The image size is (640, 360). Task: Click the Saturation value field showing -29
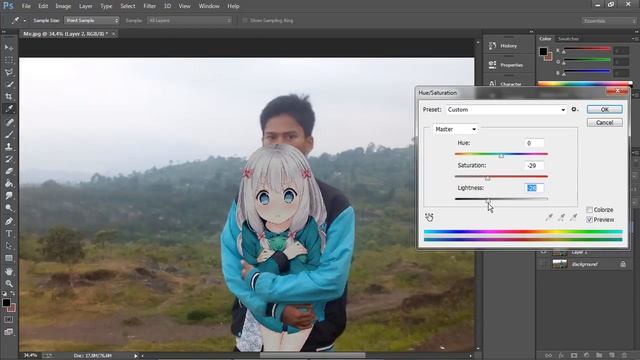click(x=534, y=165)
